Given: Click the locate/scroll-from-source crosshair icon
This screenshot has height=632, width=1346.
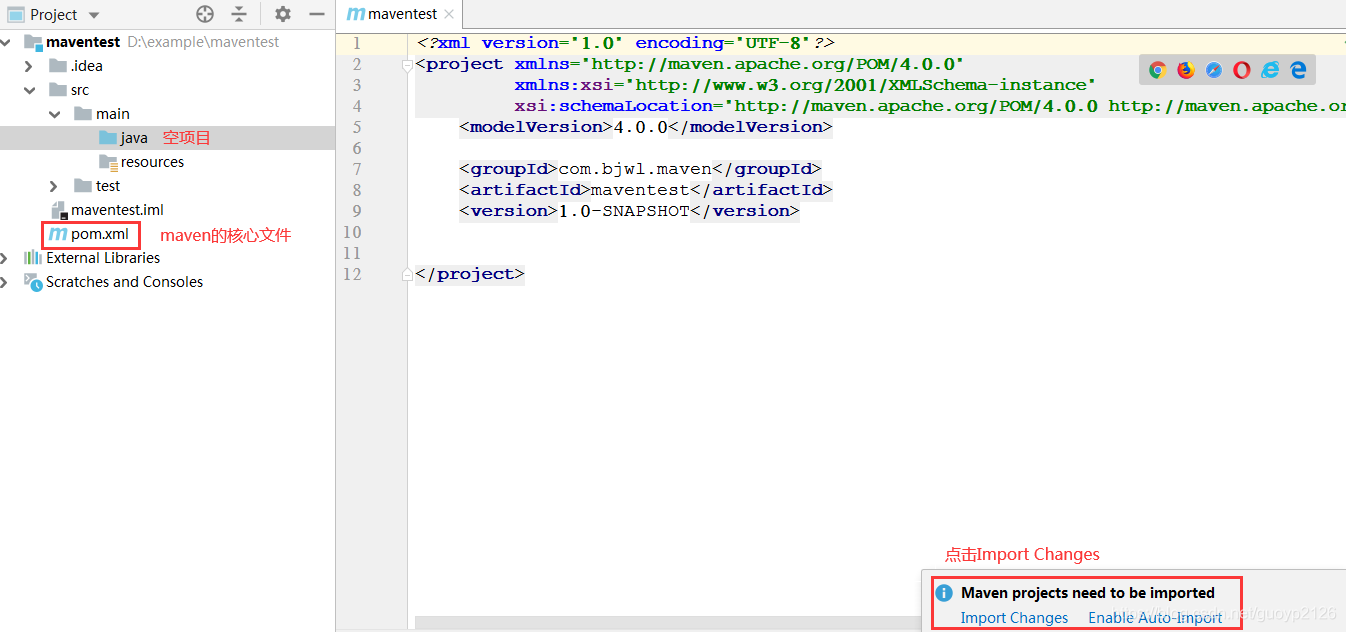Looking at the screenshot, I should coord(205,14).
